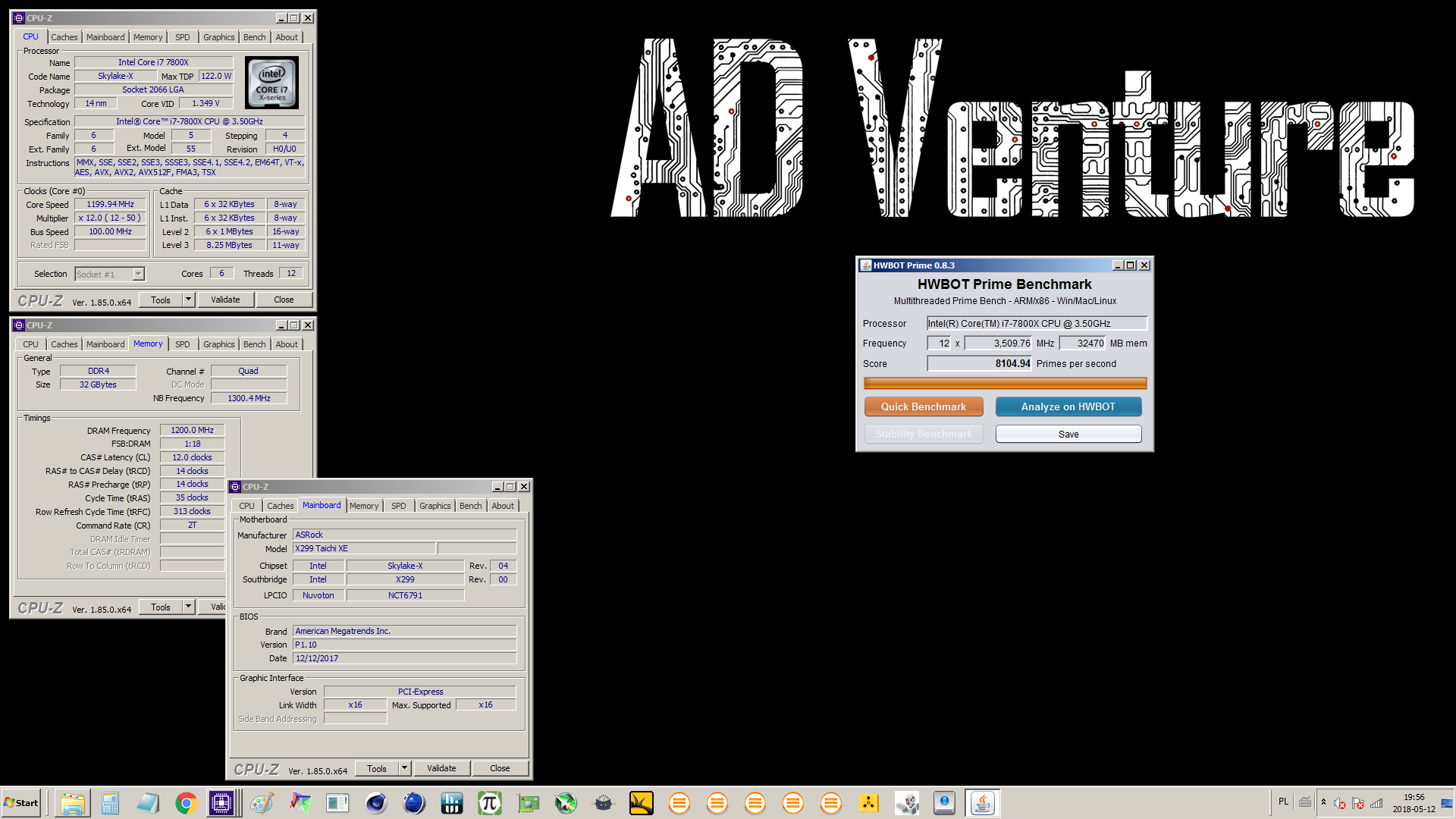Click the Save button in HWBOT Prime
1456x819 pixels.
click(1068, 434)
